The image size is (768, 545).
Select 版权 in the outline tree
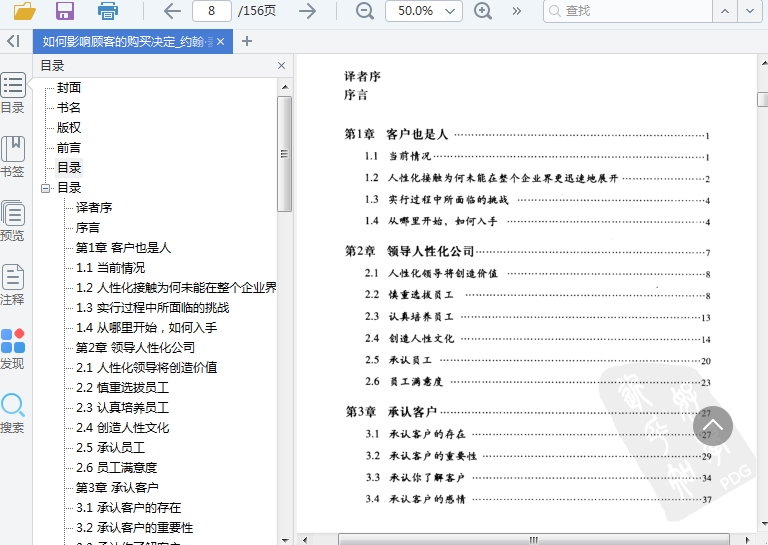69,128
